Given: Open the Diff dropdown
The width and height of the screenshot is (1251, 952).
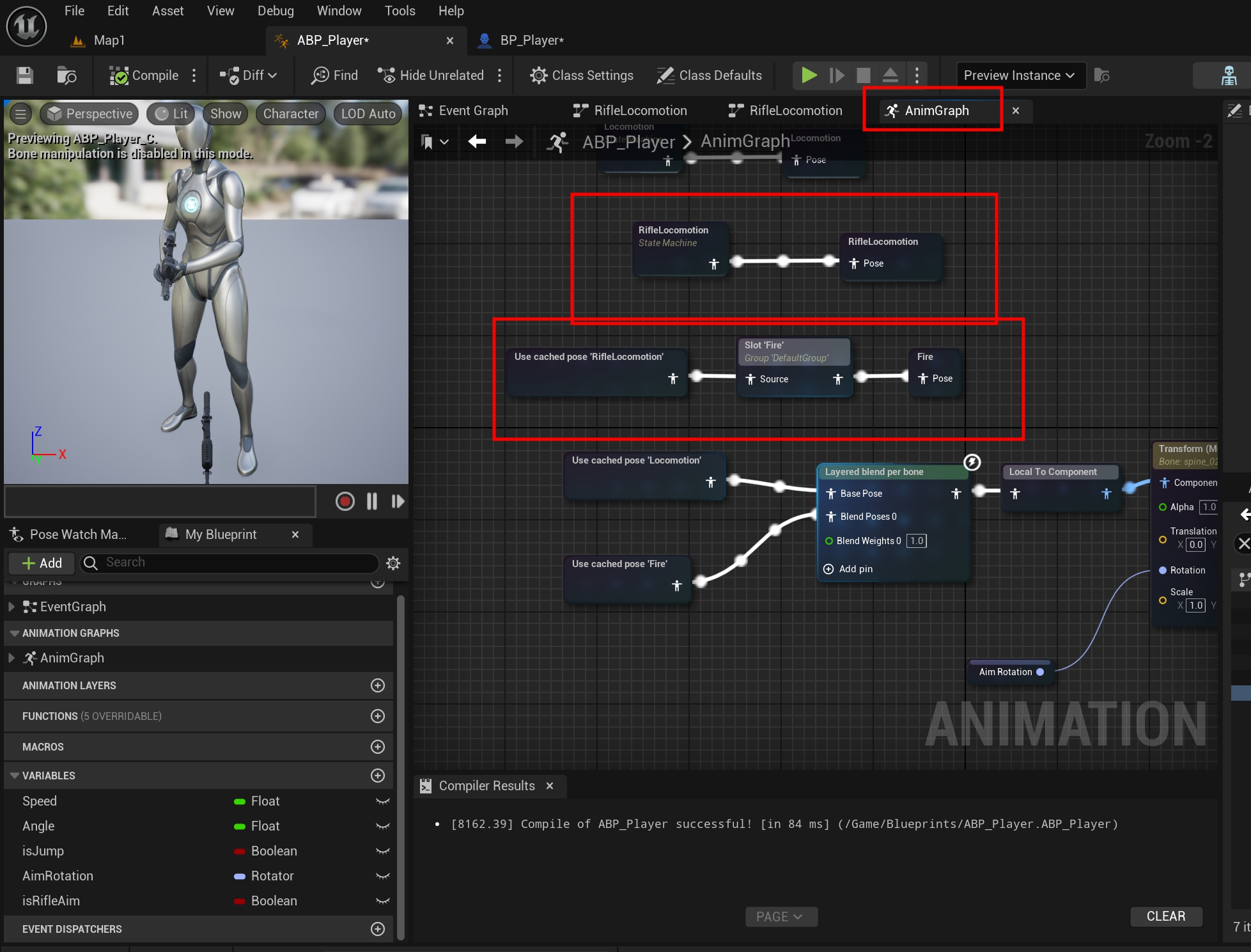Looking at the screenshot, I should tap(248, 75).
